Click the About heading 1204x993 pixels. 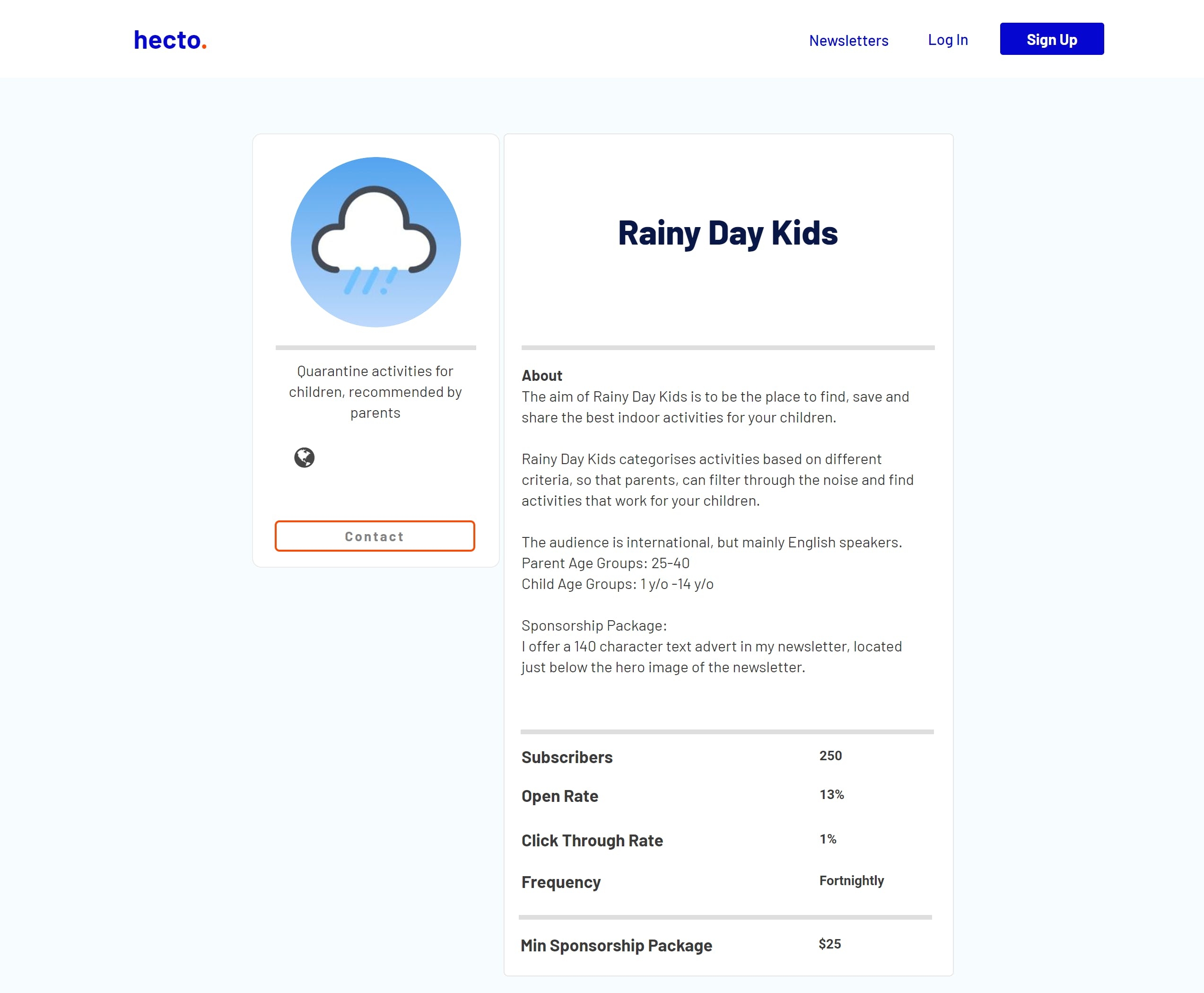[x=541, y=376]
